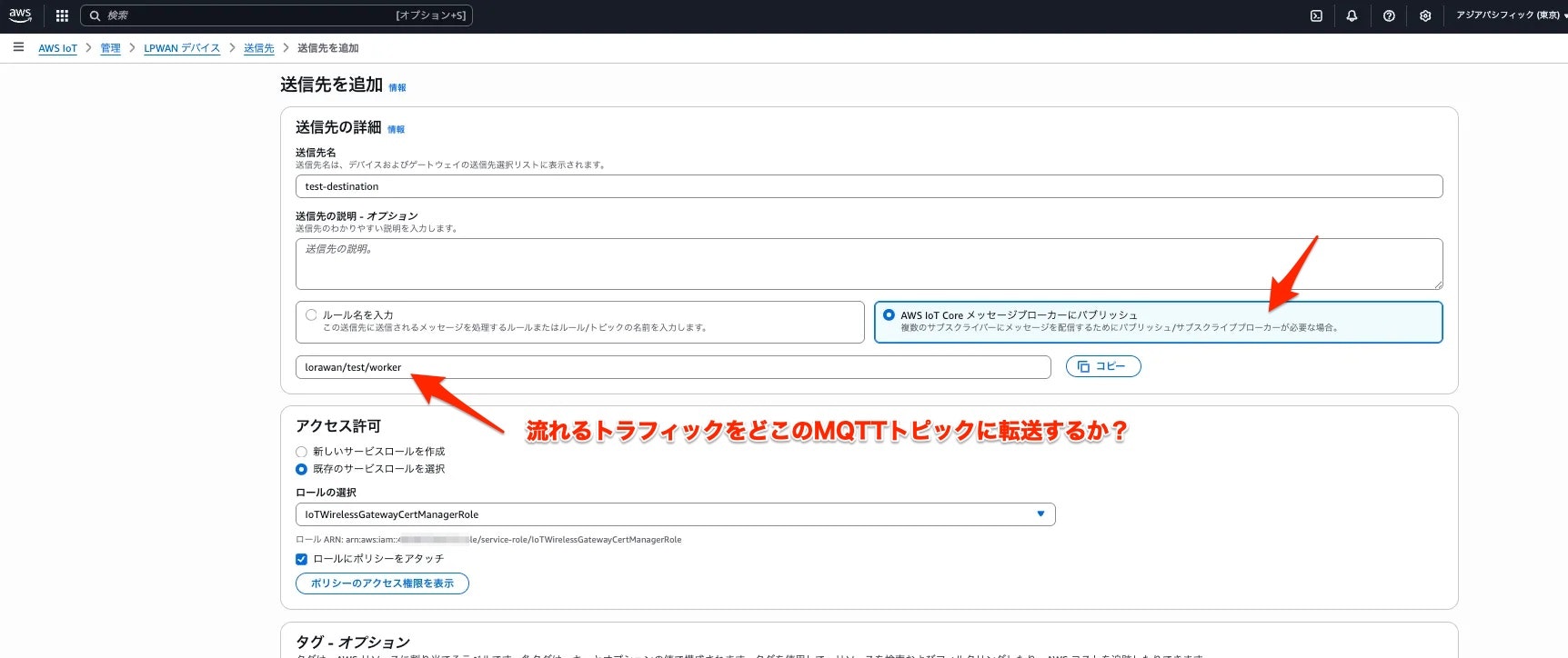Go to LPWAN デバイス breadcrumb
Viewport: 1568px width, 658px height.
coord(182,48)
